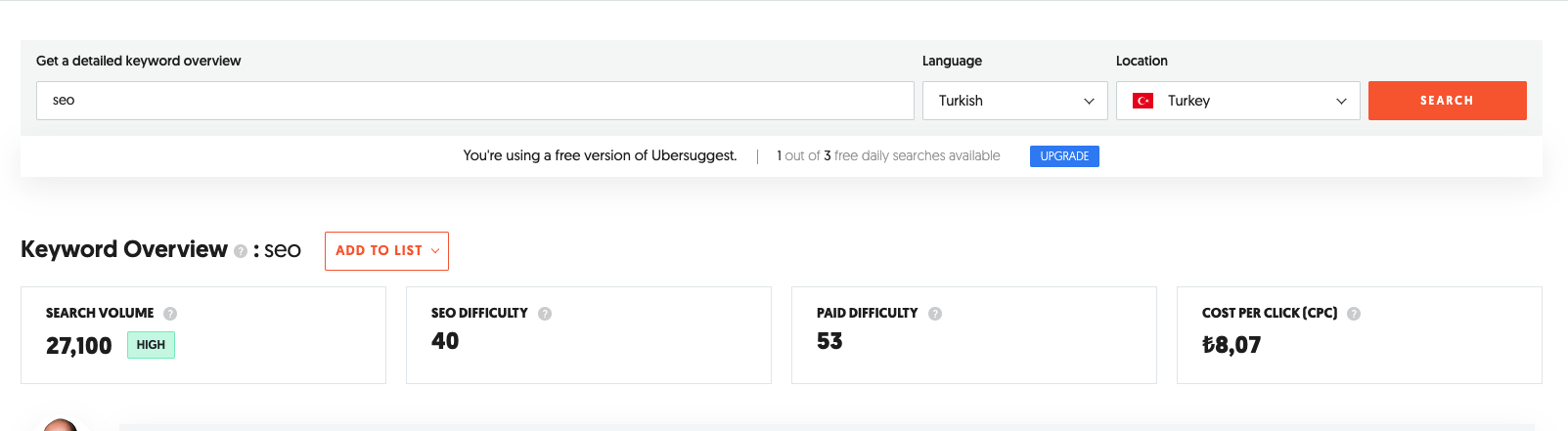Open the Location dropdown showing Turkey
Viewport: 1568px width, 431px height.
pos(1238,101)
